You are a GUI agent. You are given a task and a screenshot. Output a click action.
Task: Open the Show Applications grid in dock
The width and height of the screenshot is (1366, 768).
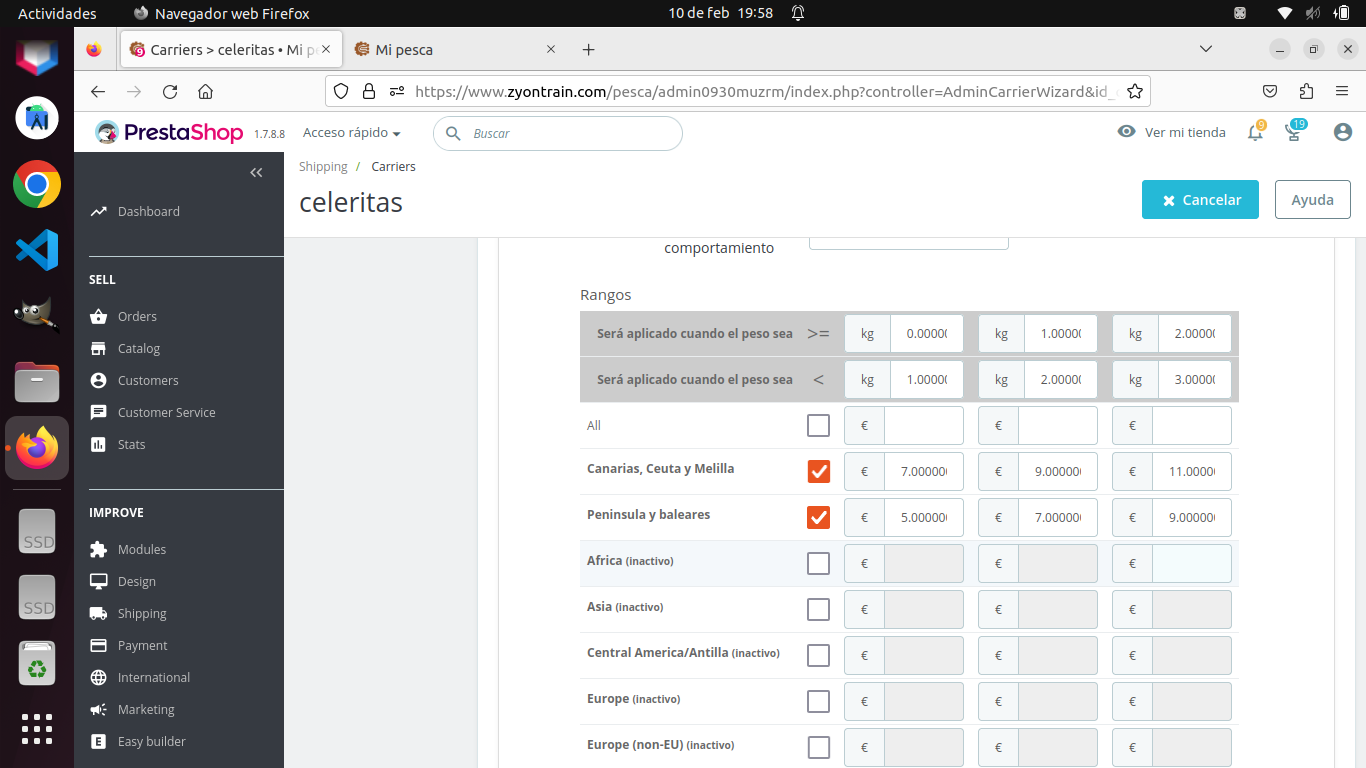(37, 728)
